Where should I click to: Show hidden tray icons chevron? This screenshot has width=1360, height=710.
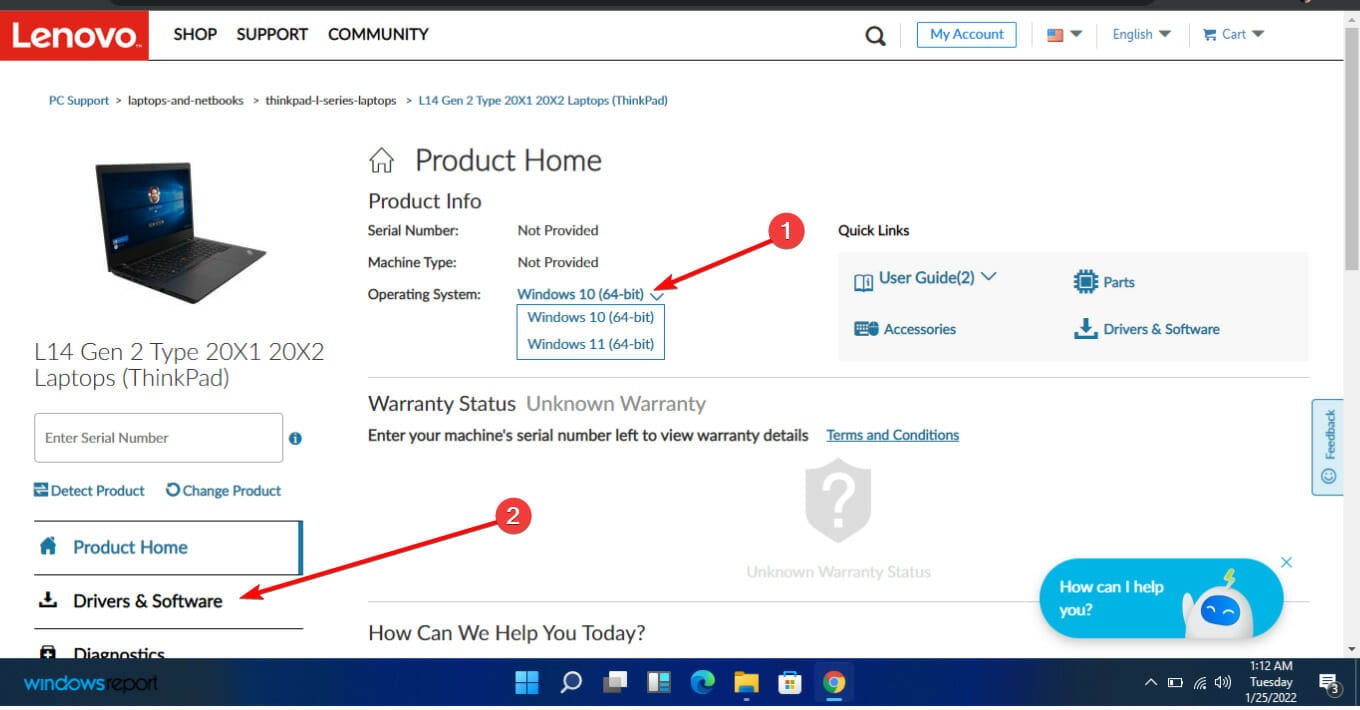[x=1150, y=683]
